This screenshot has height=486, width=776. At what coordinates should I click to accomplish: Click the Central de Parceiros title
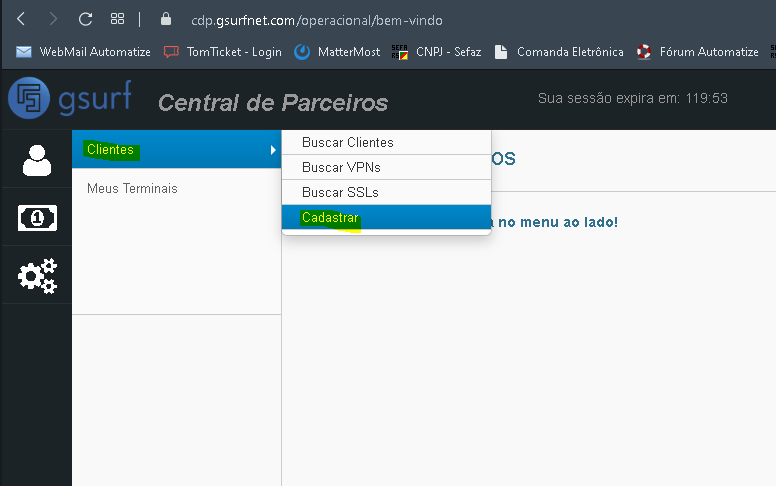273,103
